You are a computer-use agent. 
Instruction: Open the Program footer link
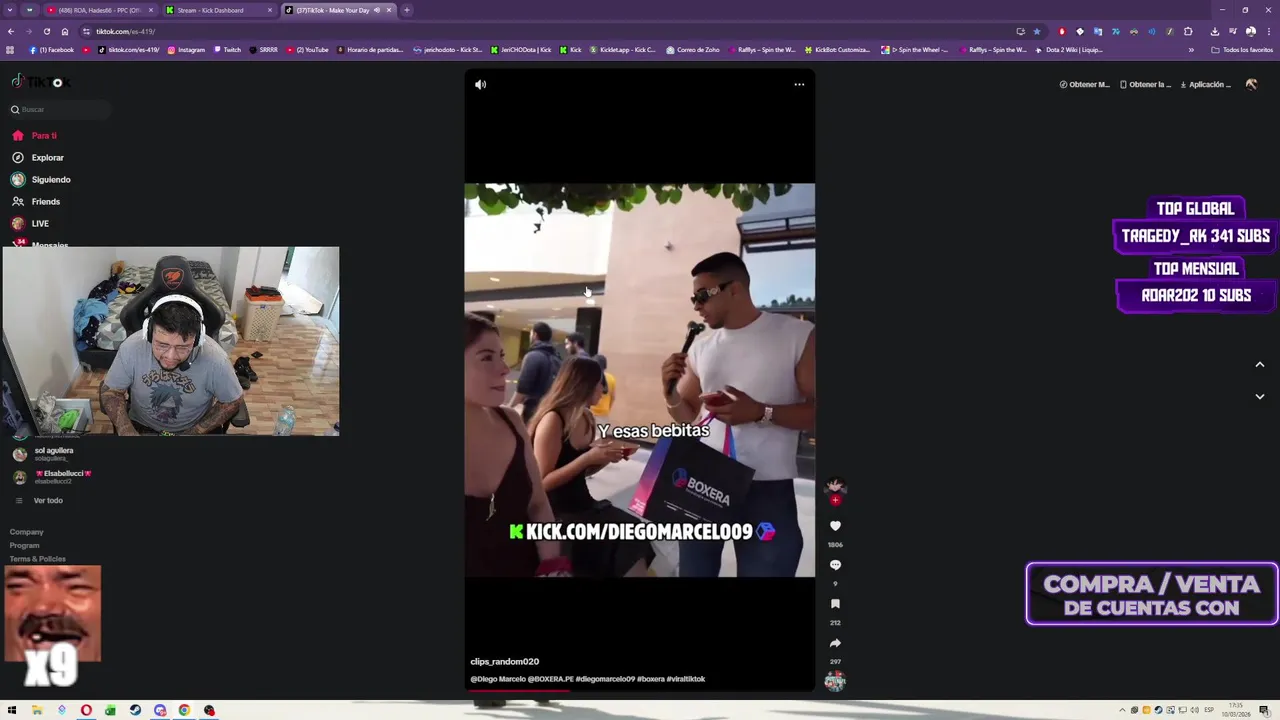click(25, 546)
